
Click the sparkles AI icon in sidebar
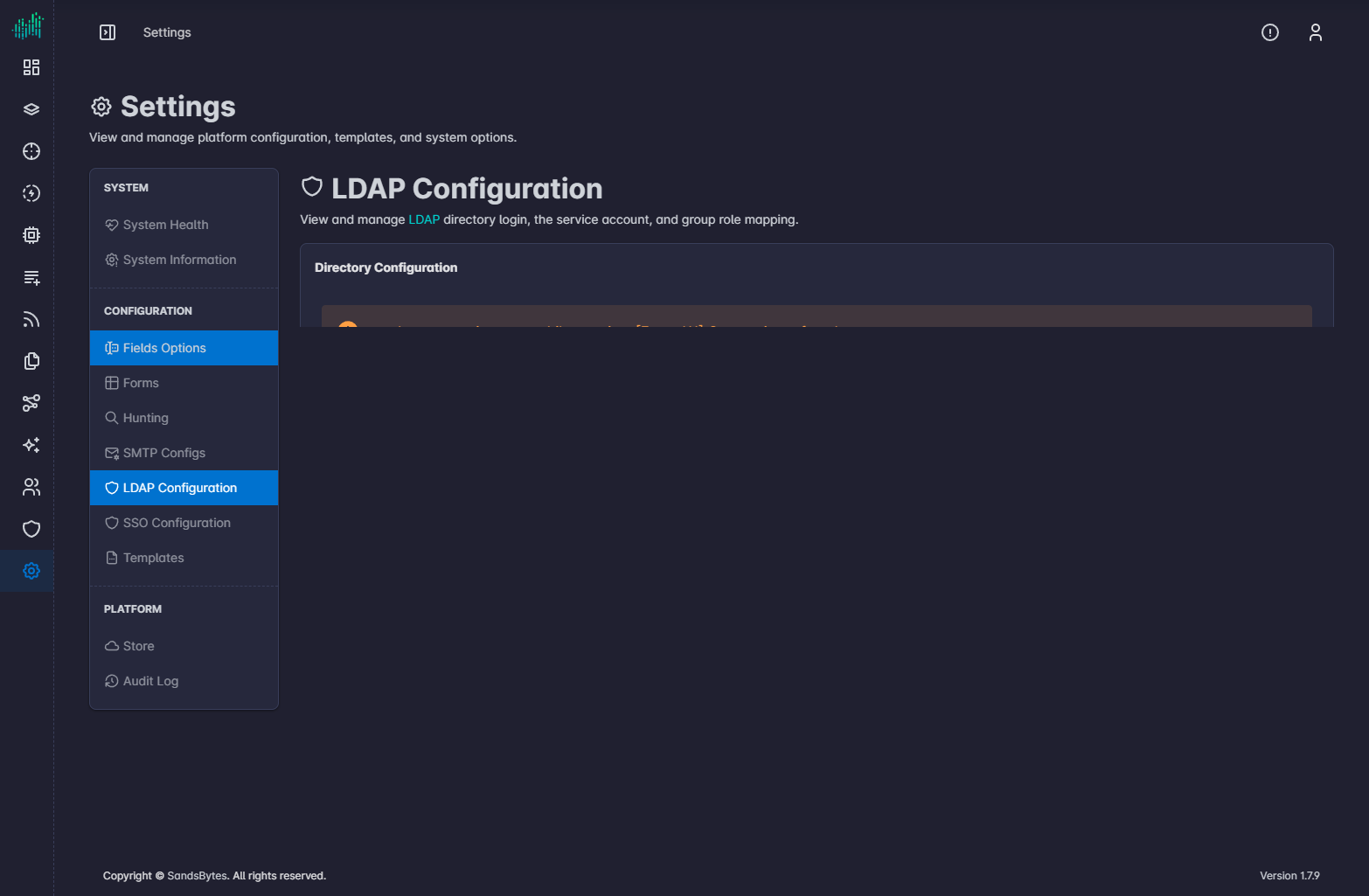[31, 445]
